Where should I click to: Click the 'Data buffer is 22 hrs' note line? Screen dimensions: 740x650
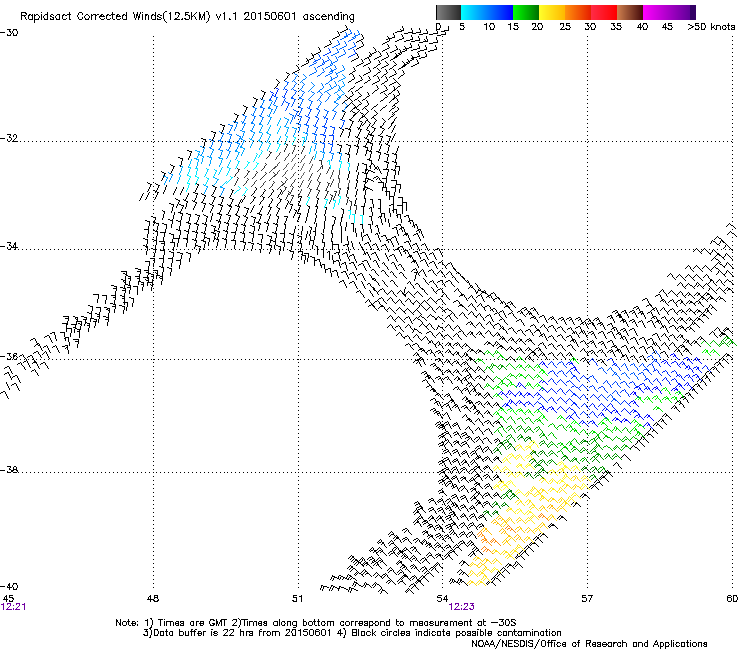point(352,633)
